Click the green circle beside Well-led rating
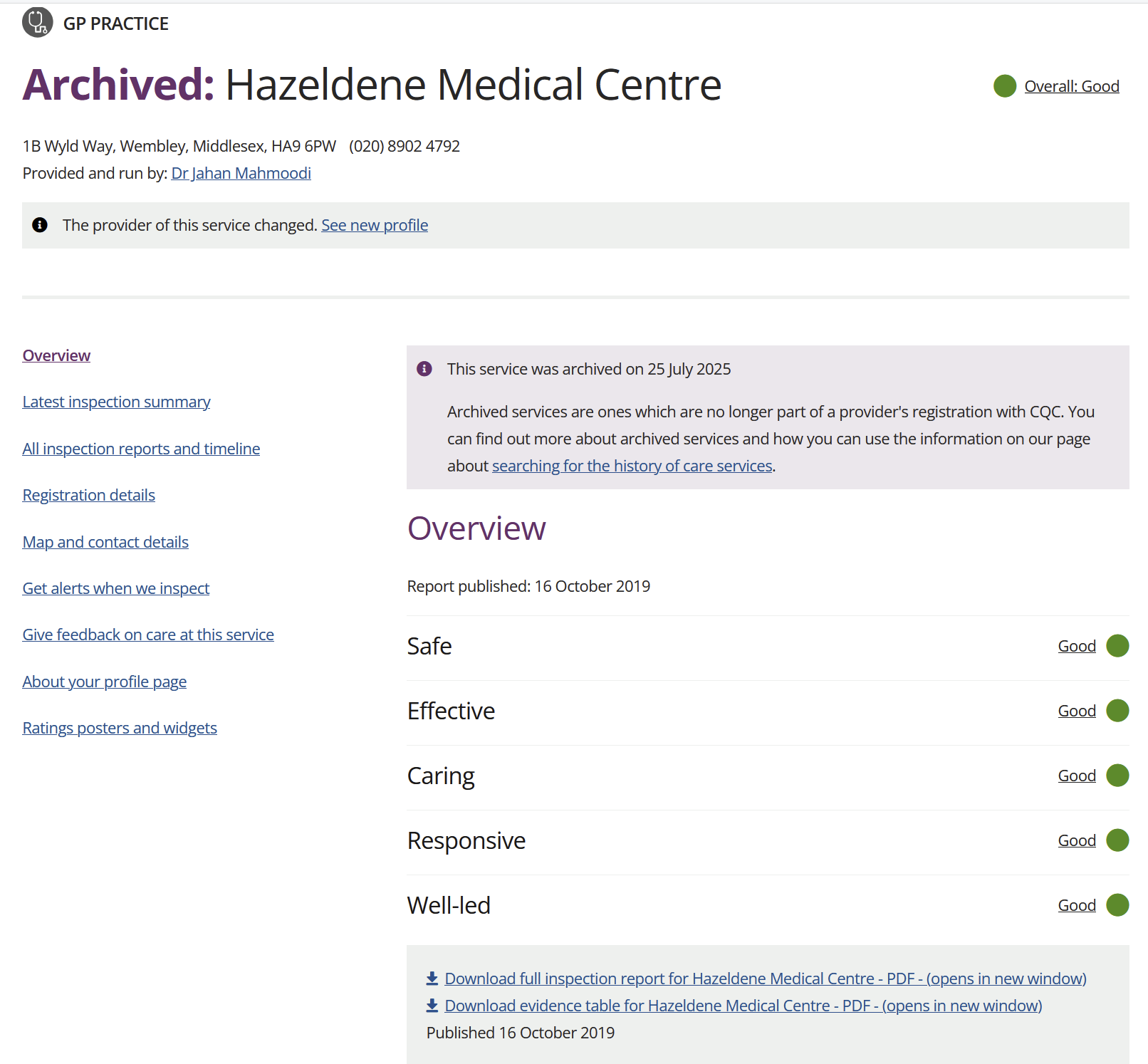Viewport: 1148px width, 1064px height. tap(1117, 905)
